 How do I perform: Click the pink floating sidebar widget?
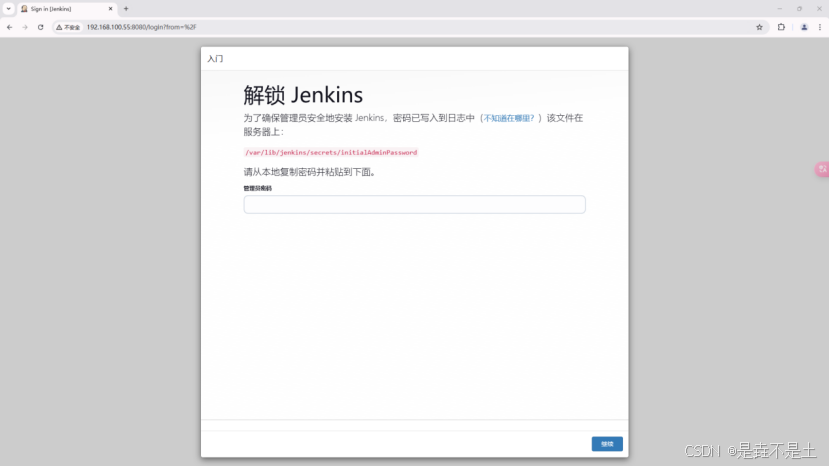tap(822, 169)
